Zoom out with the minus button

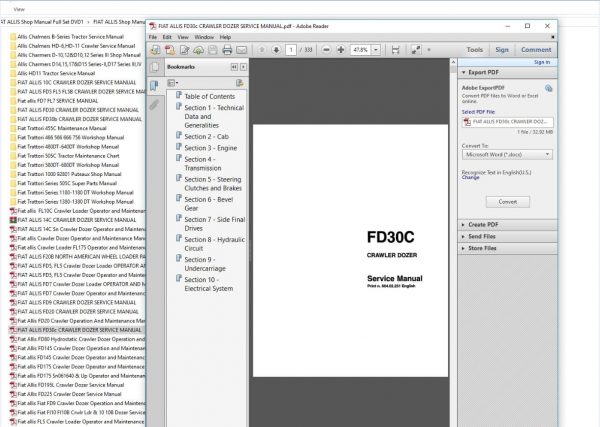pyautogui.click(x=326, y=50)
